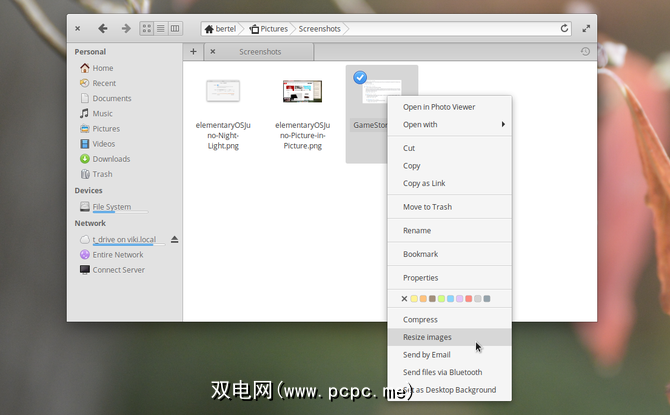Reload the folder with refresh icon
Screen dimensions: 670x415
[564, 29]
